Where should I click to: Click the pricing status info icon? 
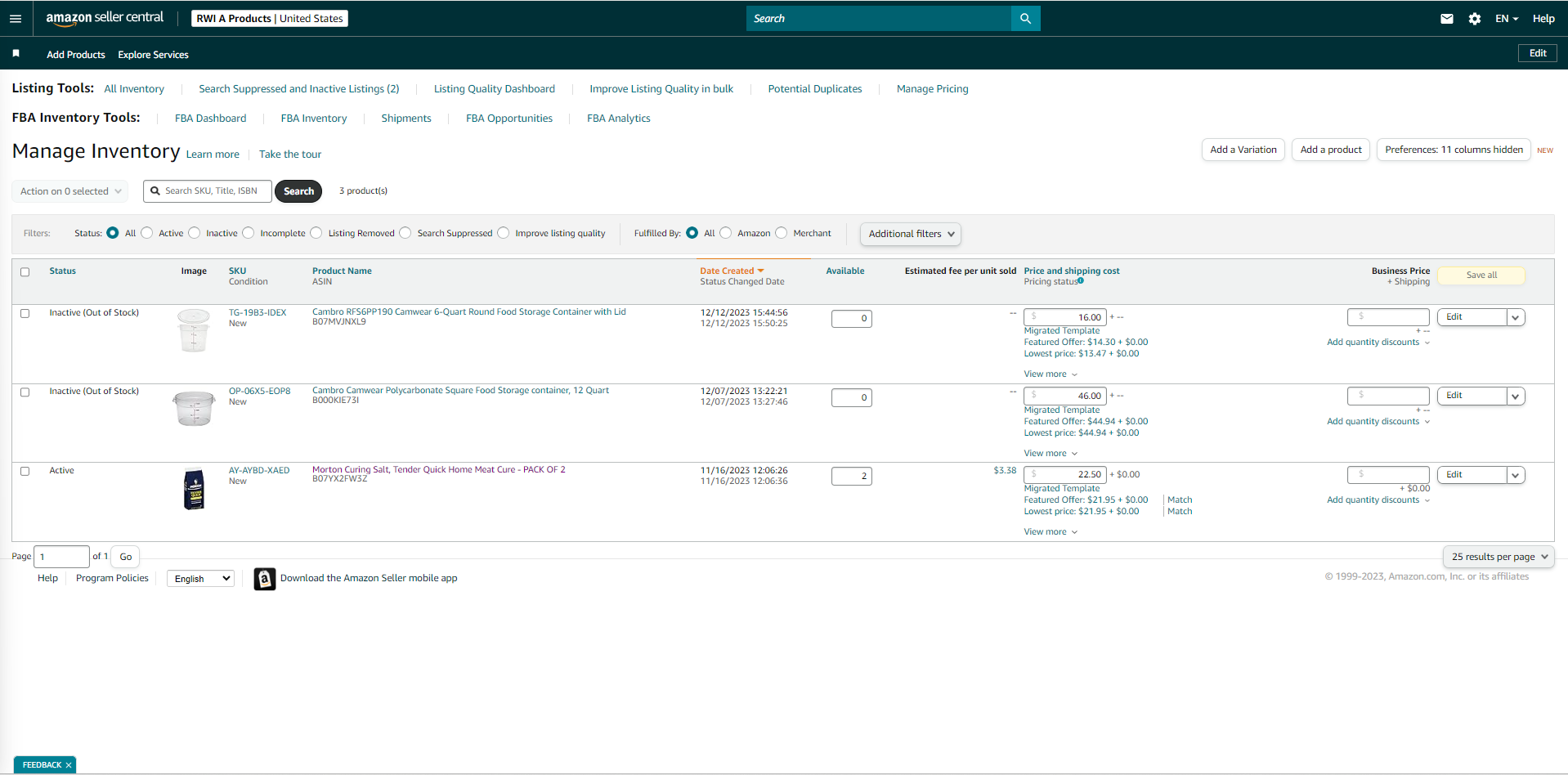click(1081, 281)
